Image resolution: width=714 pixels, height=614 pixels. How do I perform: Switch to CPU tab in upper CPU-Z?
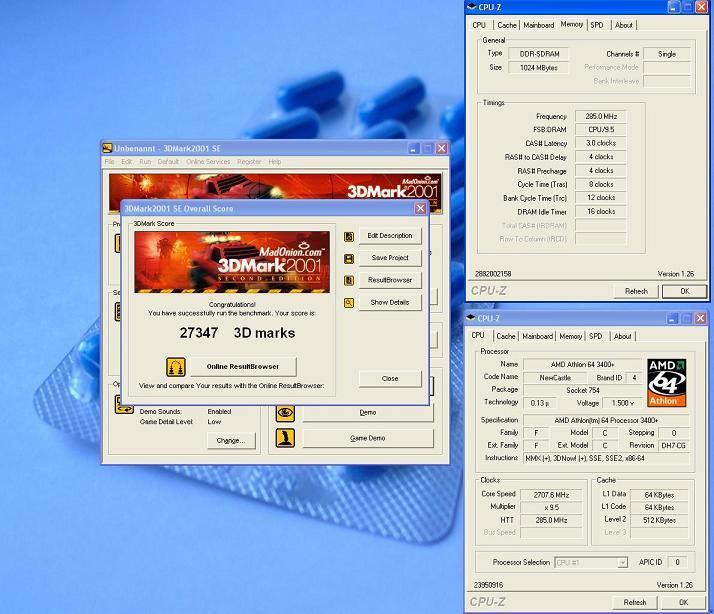click(x=479, y=25)
